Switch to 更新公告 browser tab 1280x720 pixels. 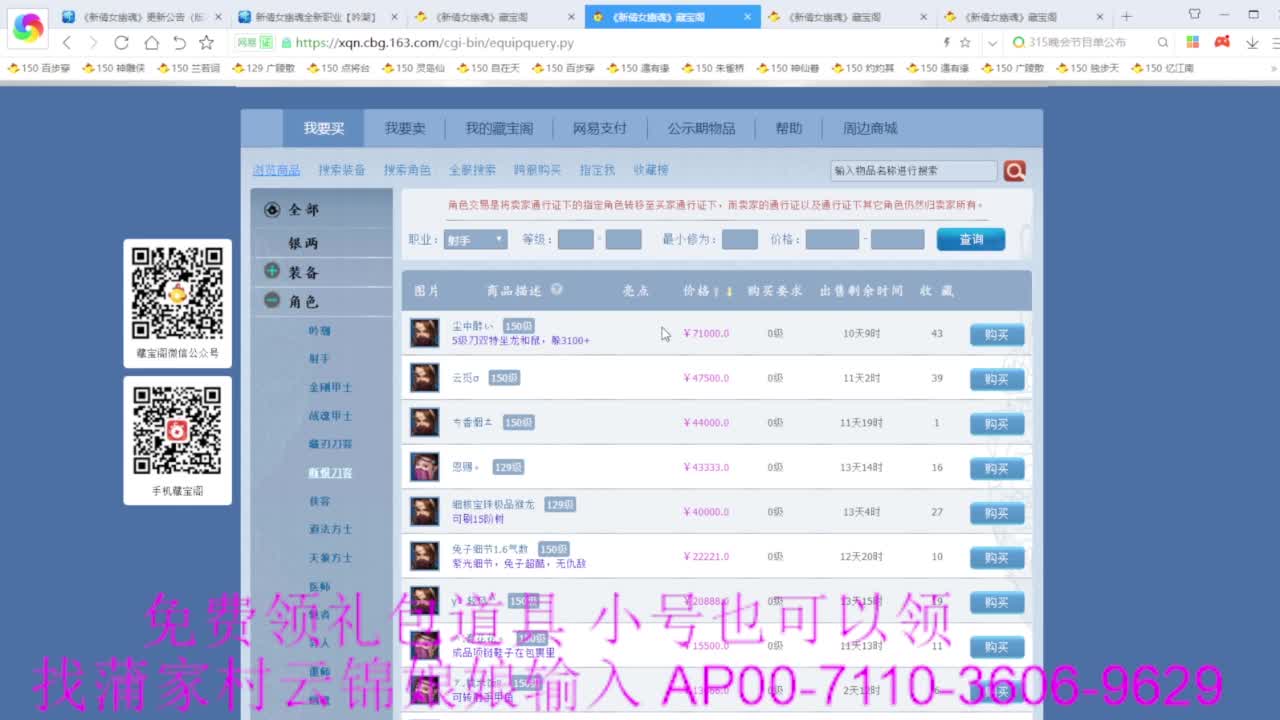tap(141, 17)
